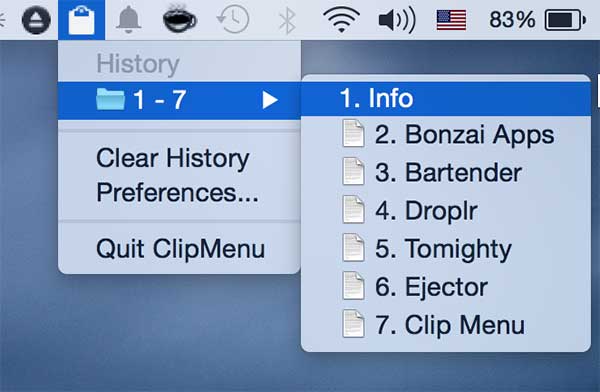
Task: Click document icon next to Ejector
Action: coord(353,286)
